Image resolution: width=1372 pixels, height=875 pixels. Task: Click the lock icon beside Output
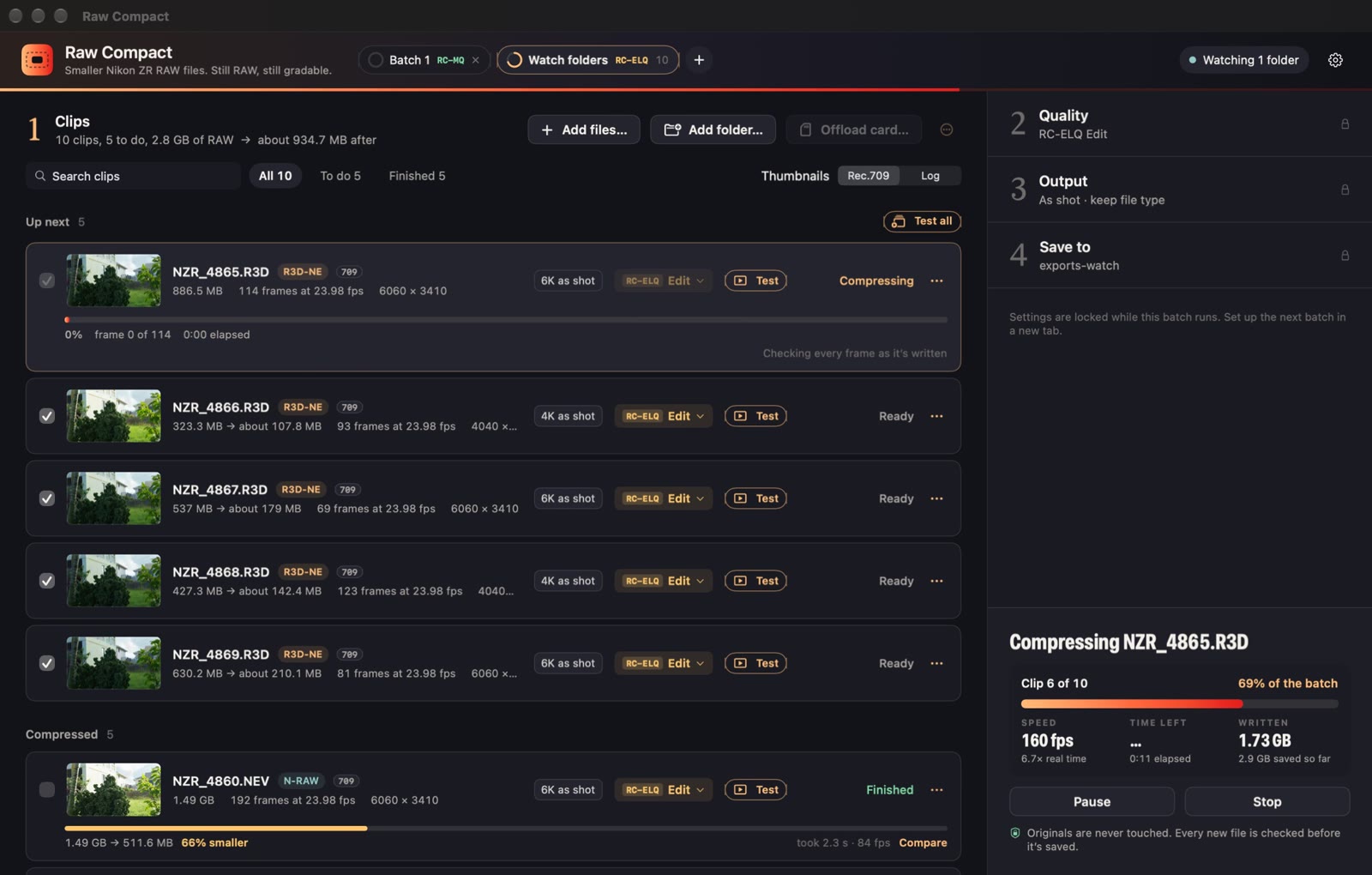tap(1345, 190)
